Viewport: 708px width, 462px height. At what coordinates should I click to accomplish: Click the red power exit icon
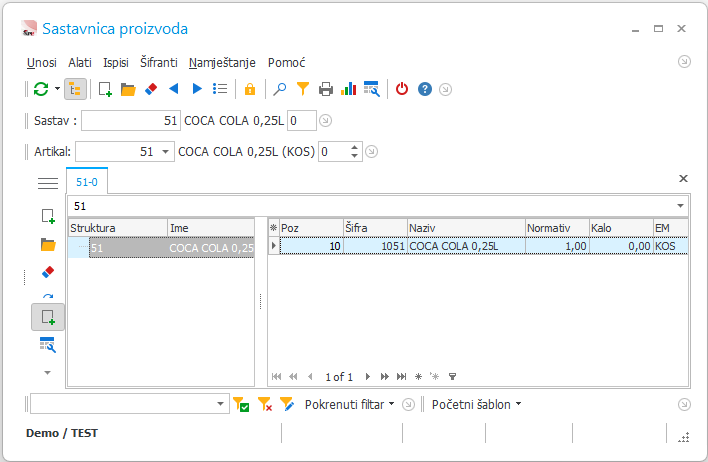pos(402,89)
